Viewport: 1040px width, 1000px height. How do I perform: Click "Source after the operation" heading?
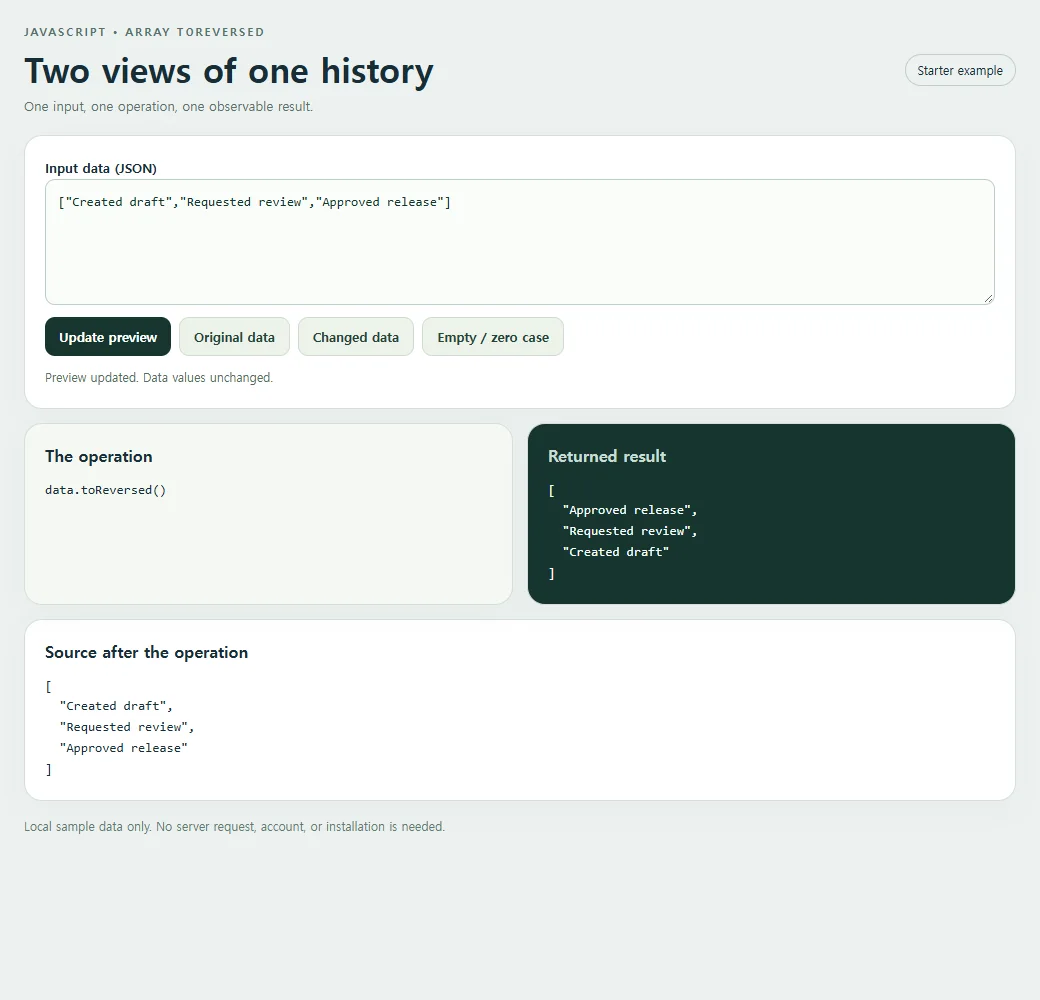147,653
